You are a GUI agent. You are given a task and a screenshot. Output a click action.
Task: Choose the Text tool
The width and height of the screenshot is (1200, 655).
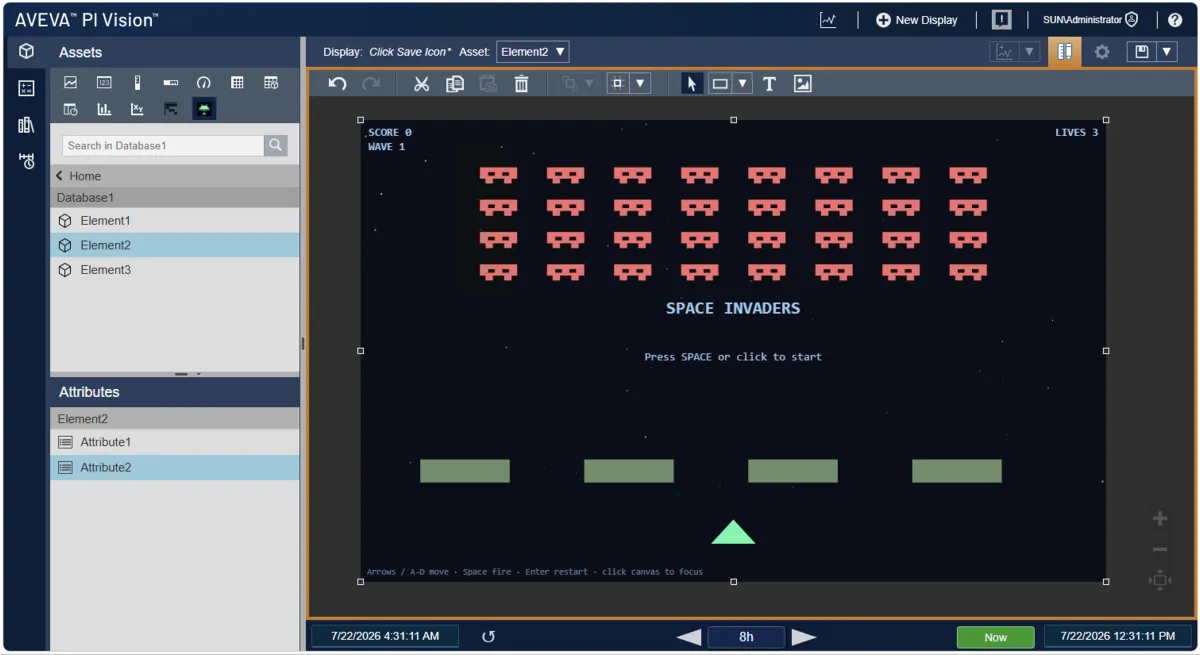coord(769,84)
